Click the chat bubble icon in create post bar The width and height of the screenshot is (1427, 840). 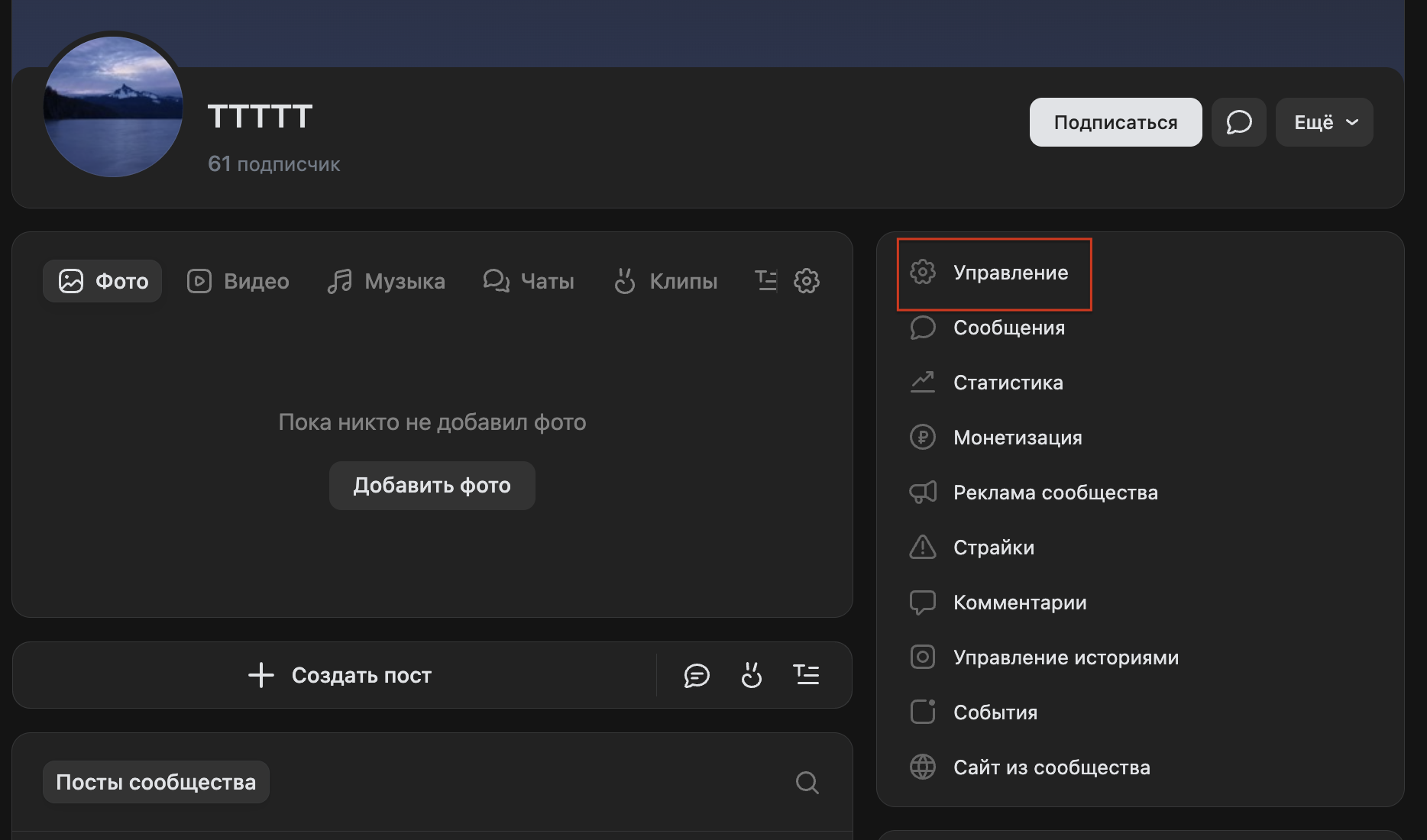coord(697,675)
